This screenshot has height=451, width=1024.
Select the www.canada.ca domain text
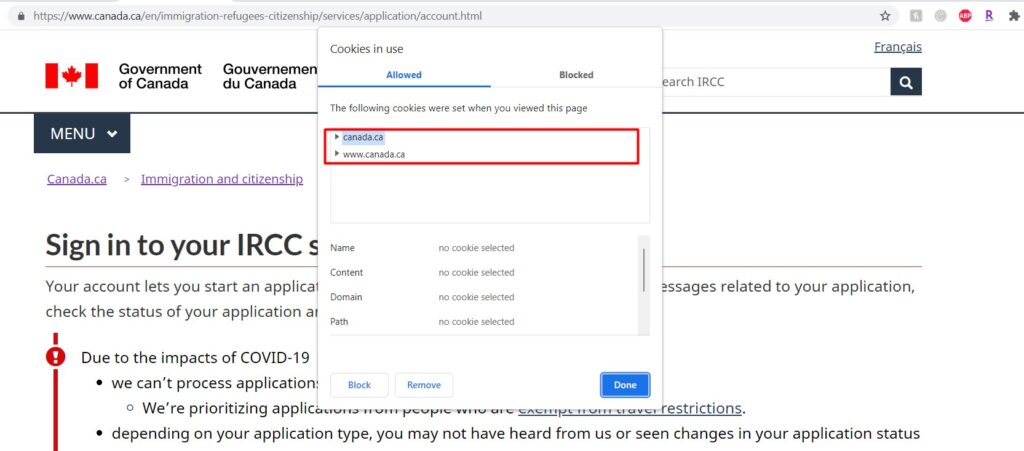(x=374, y=154)
